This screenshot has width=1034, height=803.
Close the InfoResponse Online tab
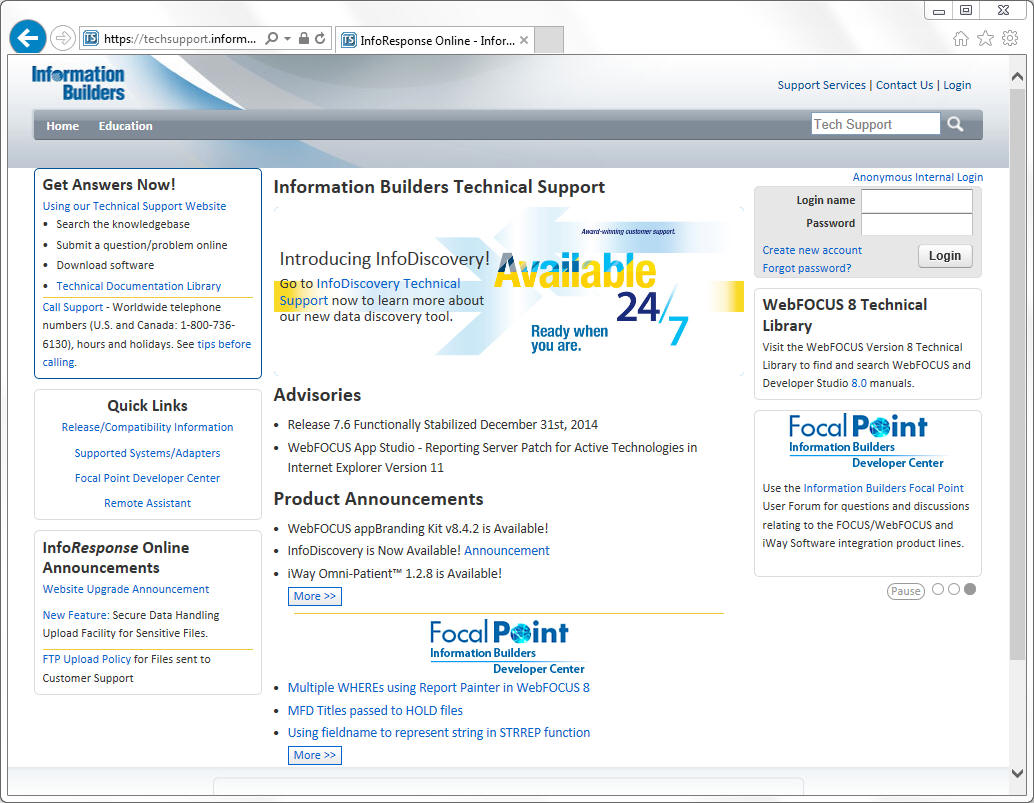(x=524, y=40)
